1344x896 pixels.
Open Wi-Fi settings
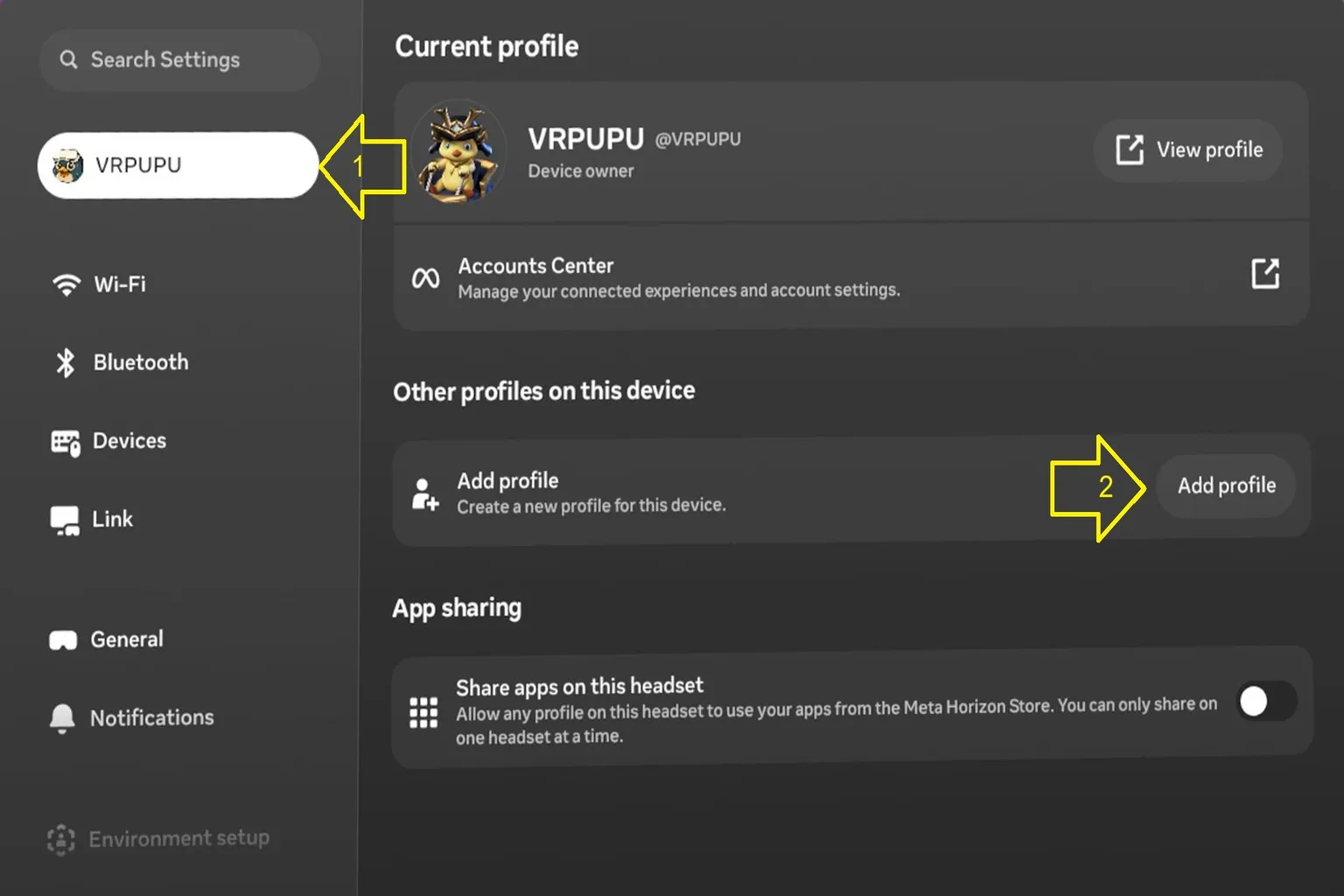tap(120, 284)
